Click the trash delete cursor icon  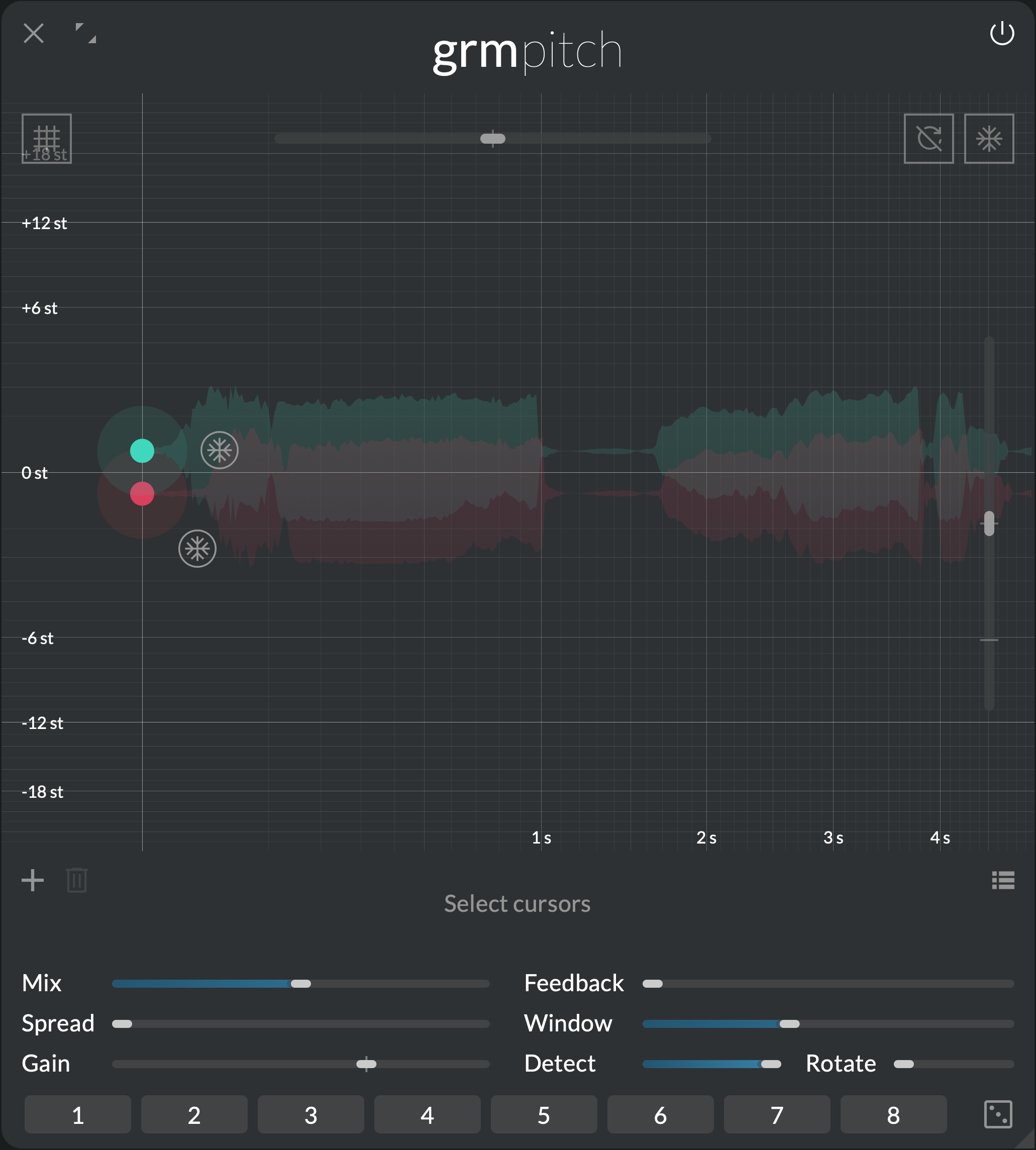click(x=76, y=880)
